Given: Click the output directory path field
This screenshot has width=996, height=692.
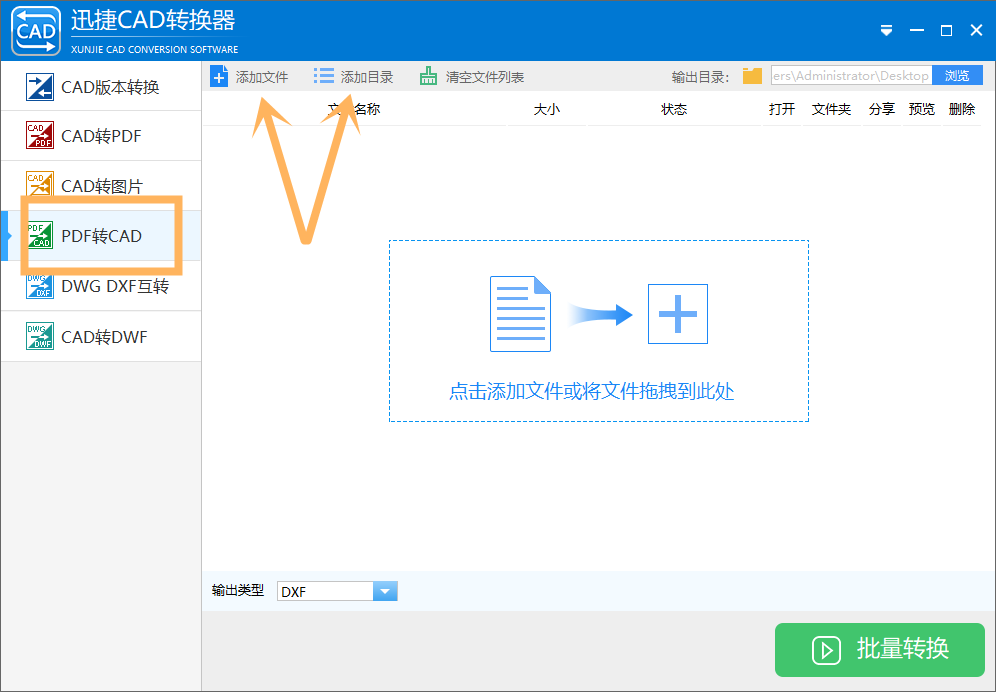Looking at the screenshot, I should point(851,76).
